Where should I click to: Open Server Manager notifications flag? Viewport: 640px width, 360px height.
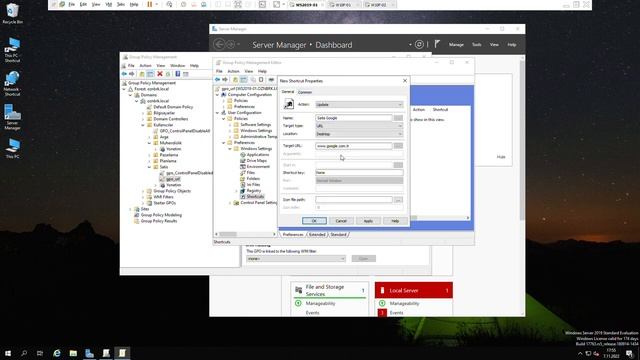point(437,44)
